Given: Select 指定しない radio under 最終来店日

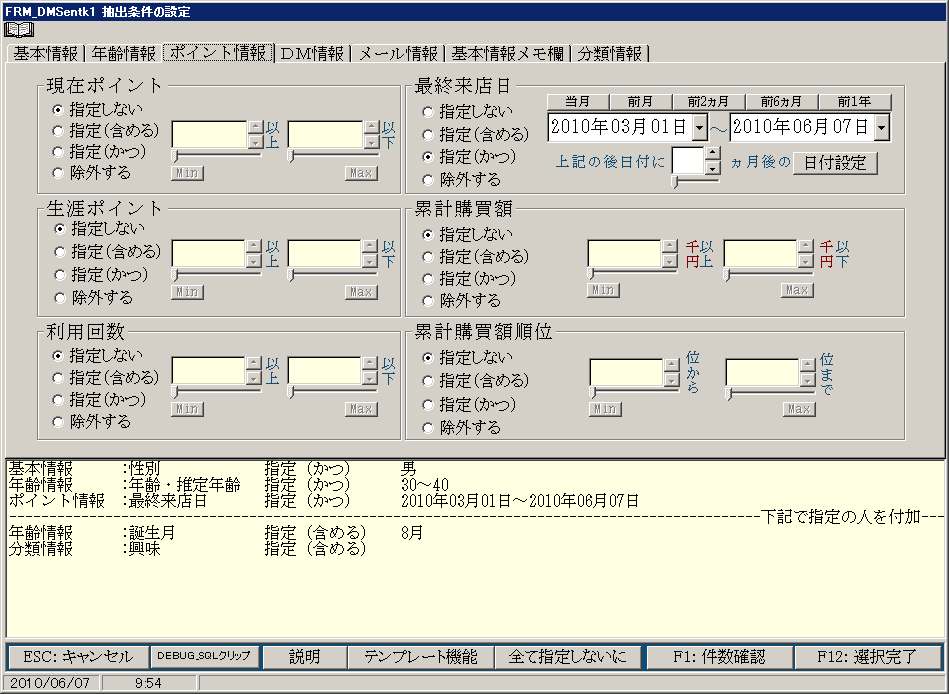Looking at the screenshot, I should click(428, 111).
